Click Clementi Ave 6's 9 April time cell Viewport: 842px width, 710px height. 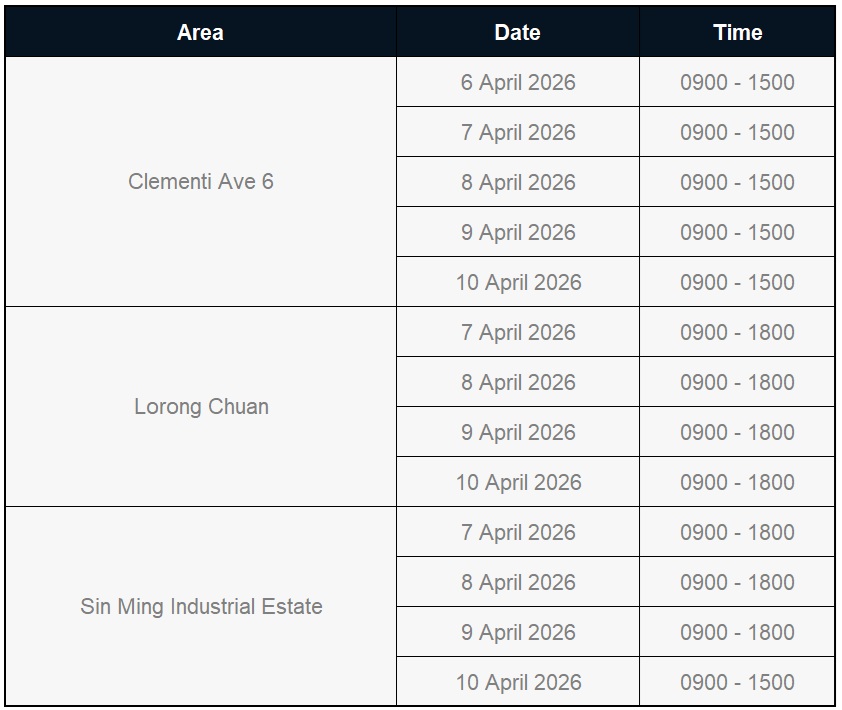click(737, 232)
